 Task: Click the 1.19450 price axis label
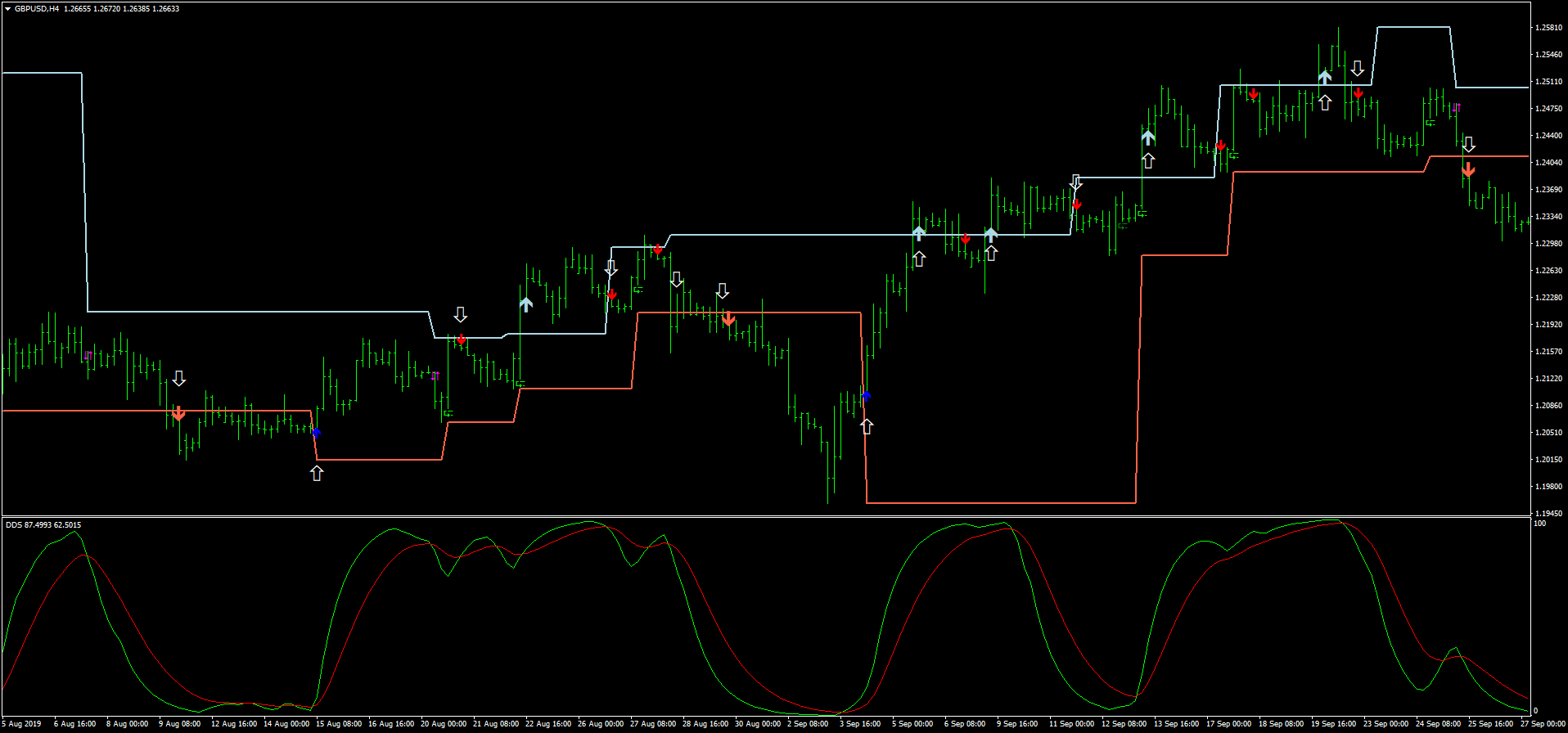[x=1548, y=514]
